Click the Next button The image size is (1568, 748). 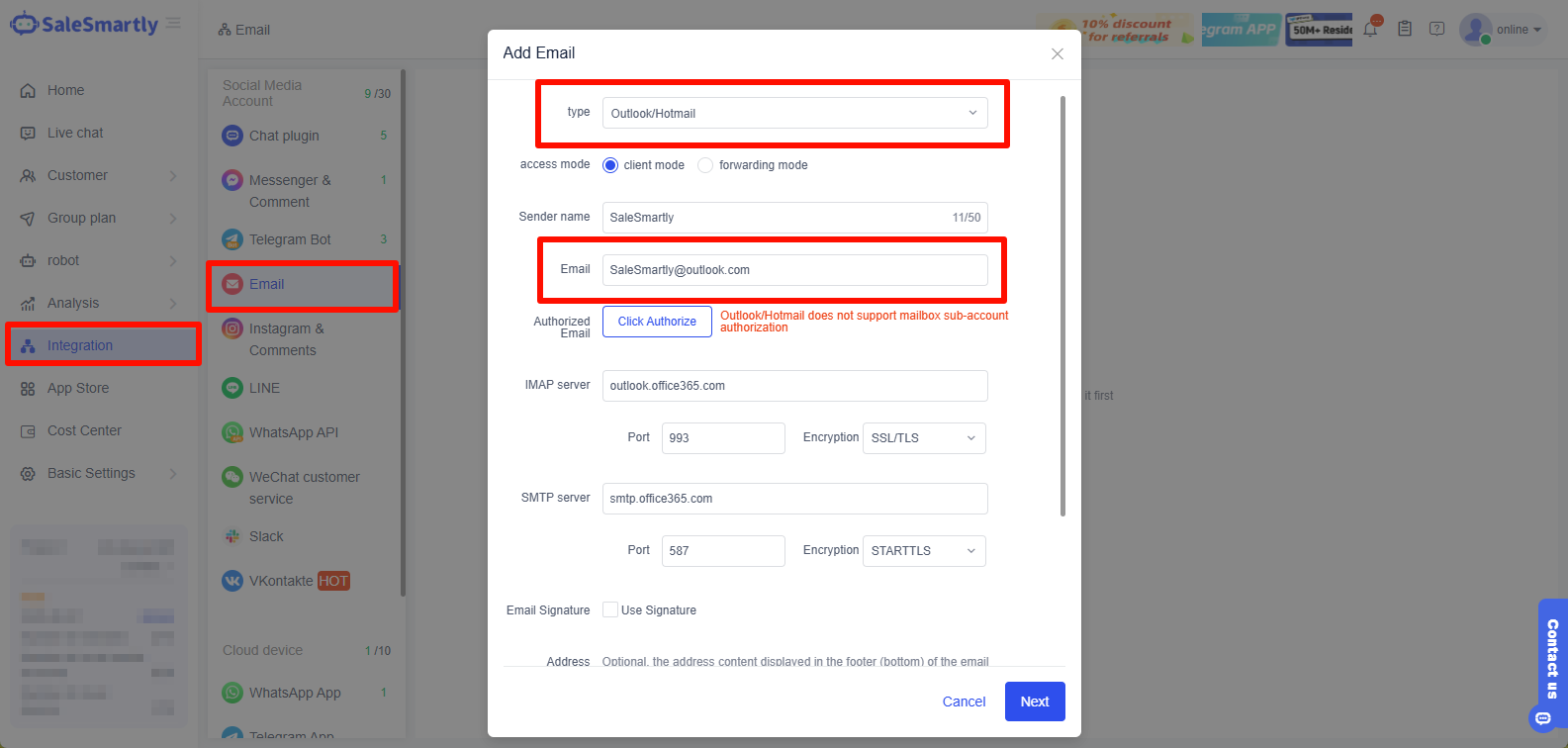(1035, 701)
